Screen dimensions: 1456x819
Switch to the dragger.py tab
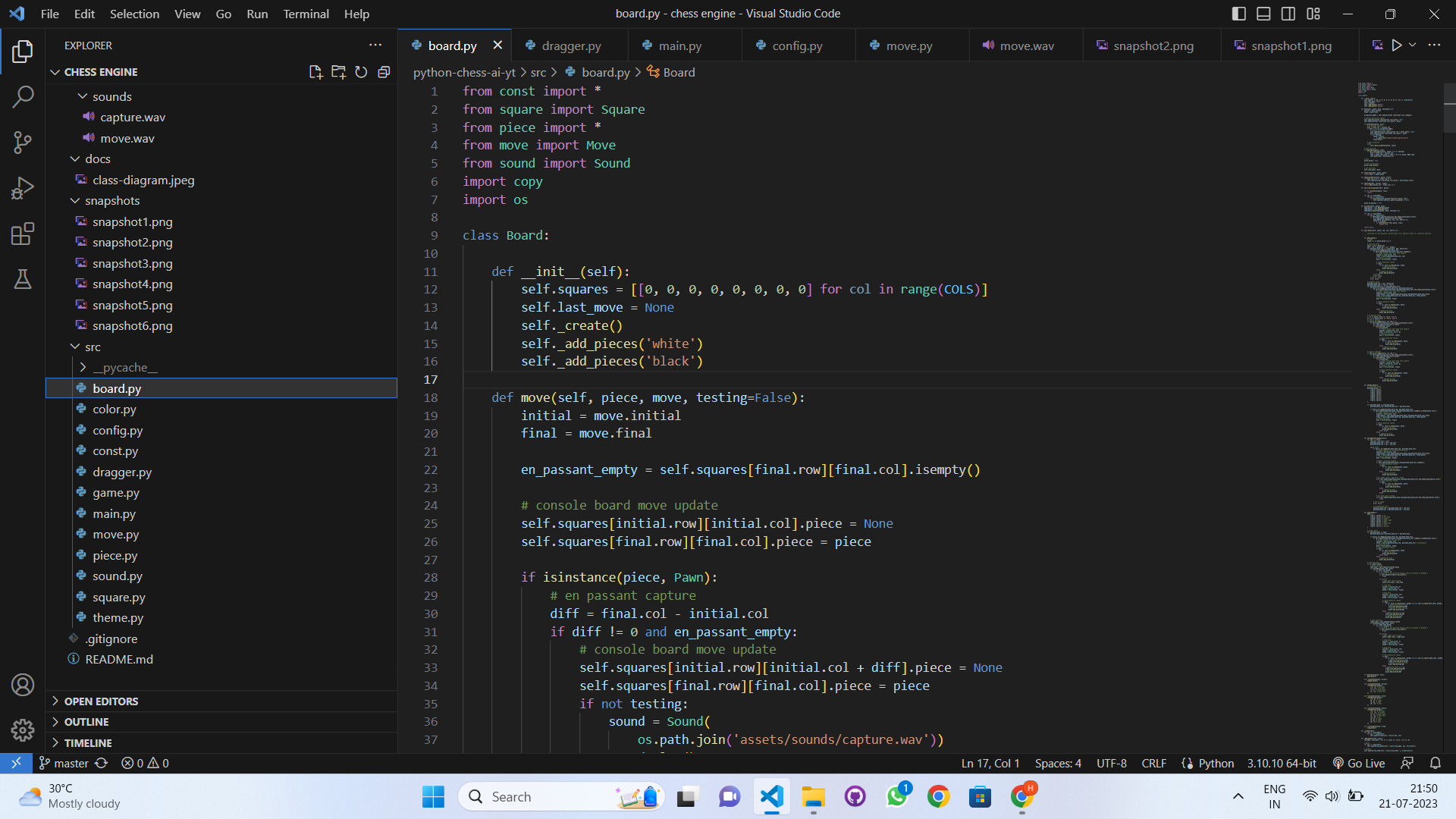click(570, 45)
